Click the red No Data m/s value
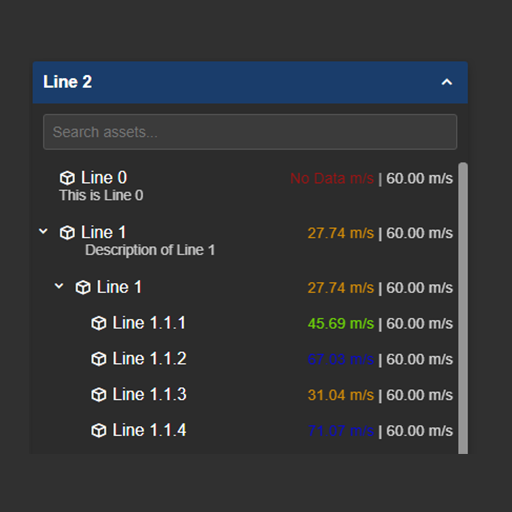The width and height of the screenshot is (512, 512). [332, 178]
